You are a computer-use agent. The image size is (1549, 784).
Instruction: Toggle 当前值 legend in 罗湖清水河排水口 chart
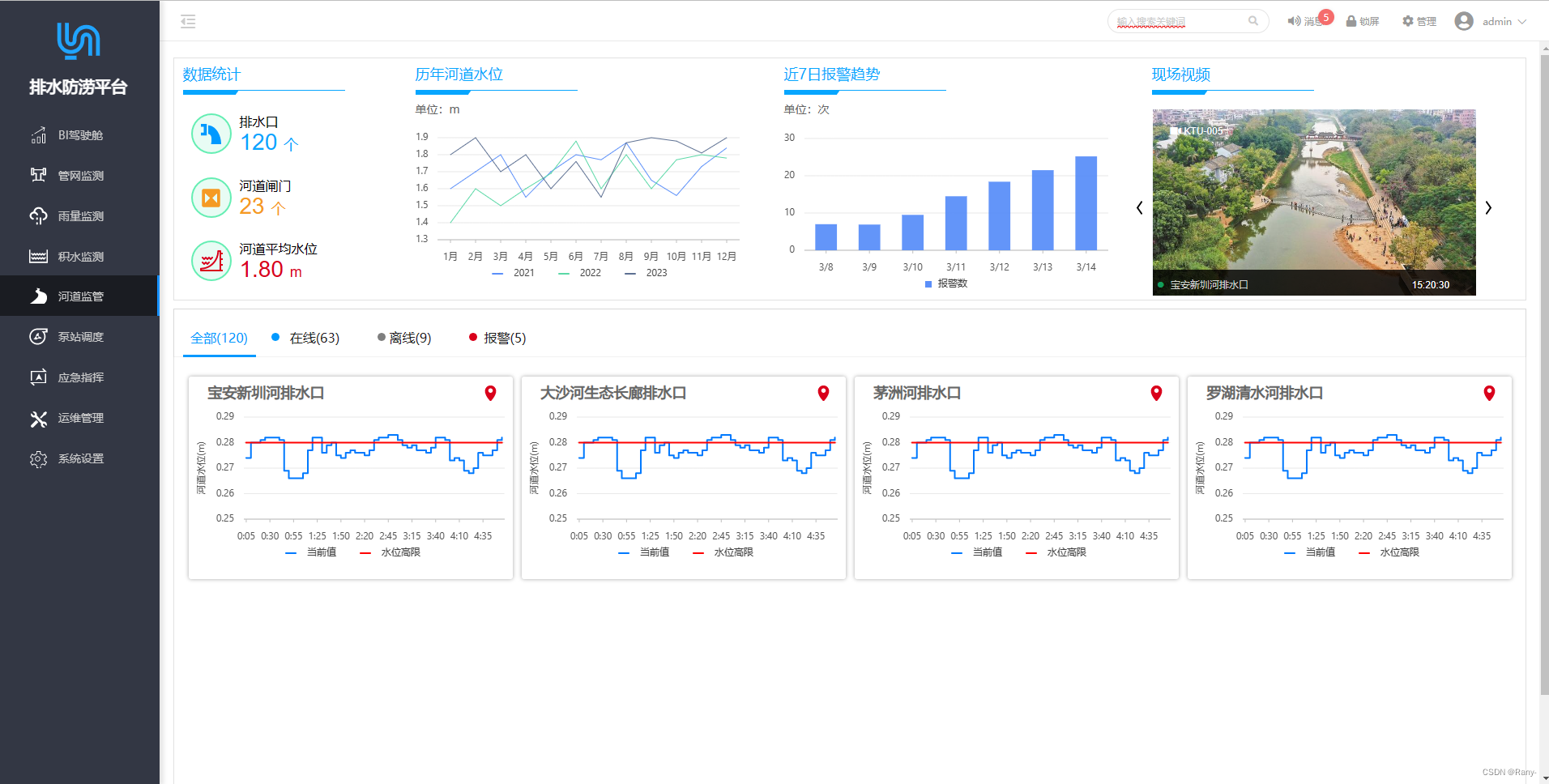pos(1310,552)
